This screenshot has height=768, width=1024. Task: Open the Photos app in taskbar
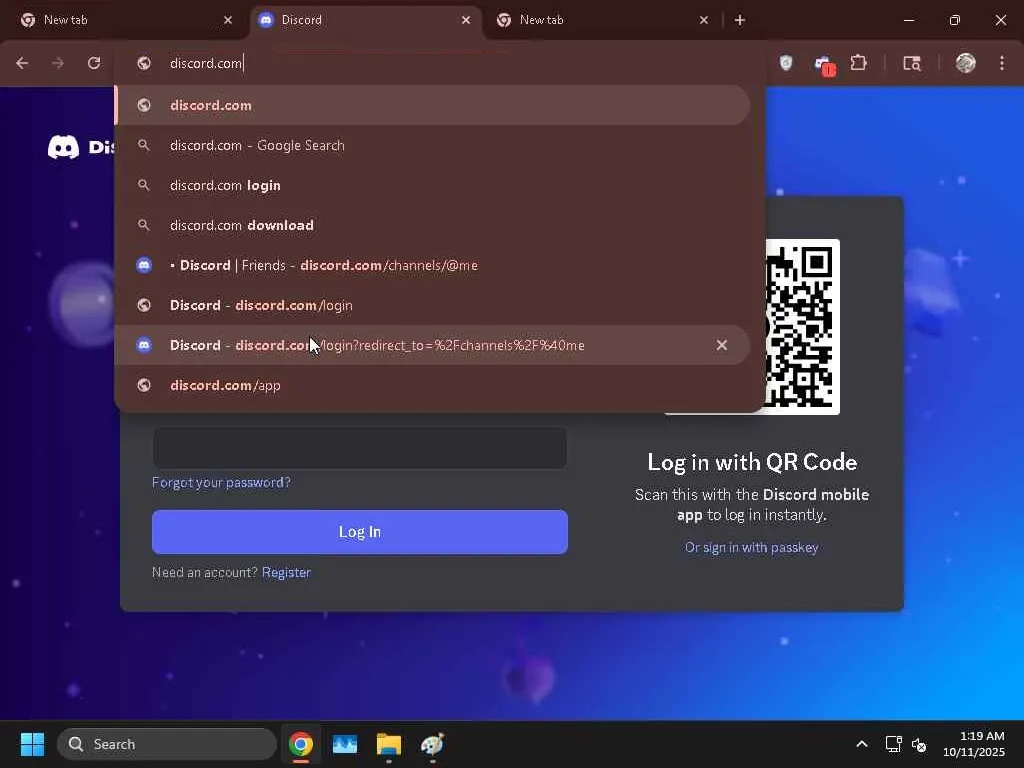coord(345,744)
